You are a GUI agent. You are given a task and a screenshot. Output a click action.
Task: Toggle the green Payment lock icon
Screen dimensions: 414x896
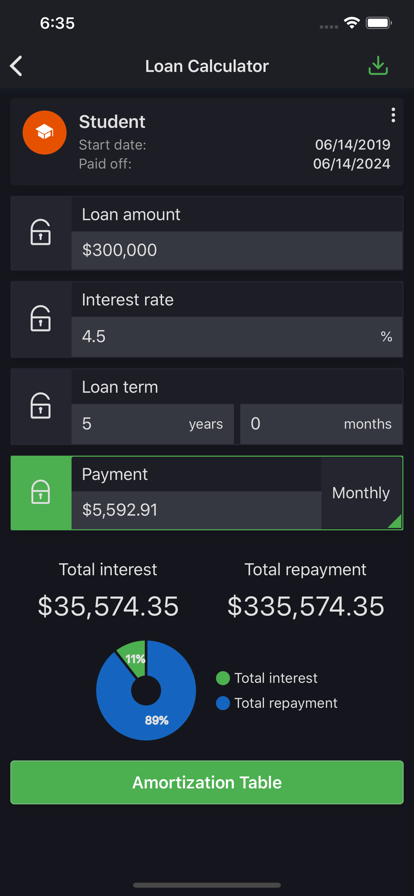pyautogui.click(x=41, y=493)
